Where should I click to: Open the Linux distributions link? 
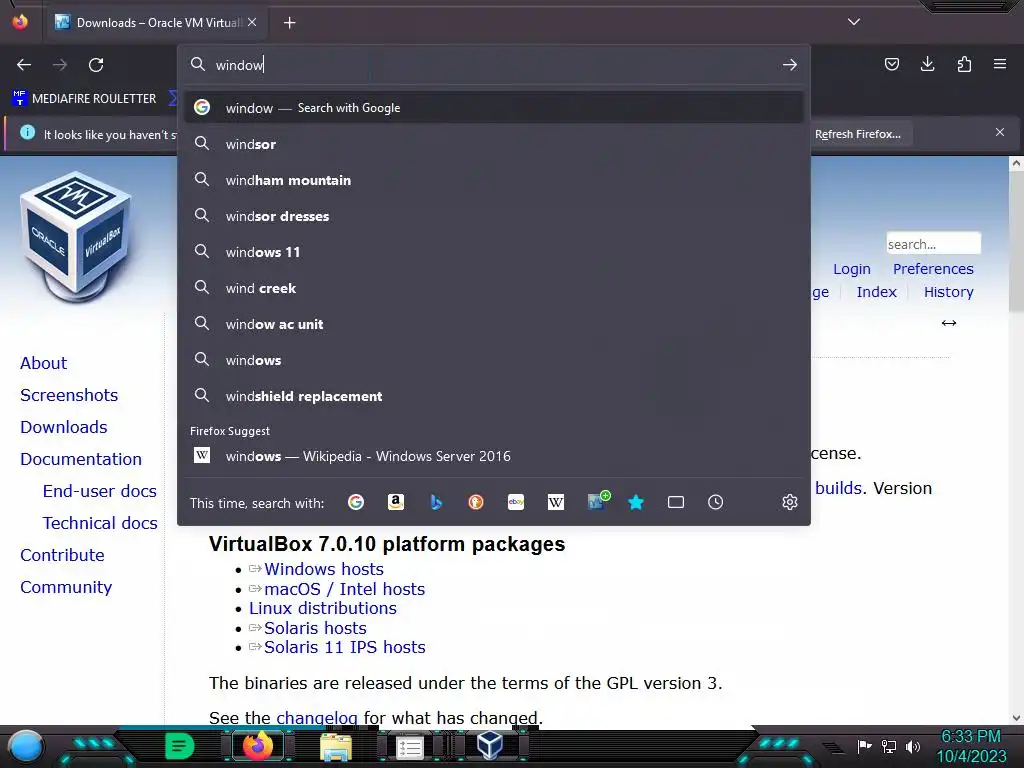(323, 608)
